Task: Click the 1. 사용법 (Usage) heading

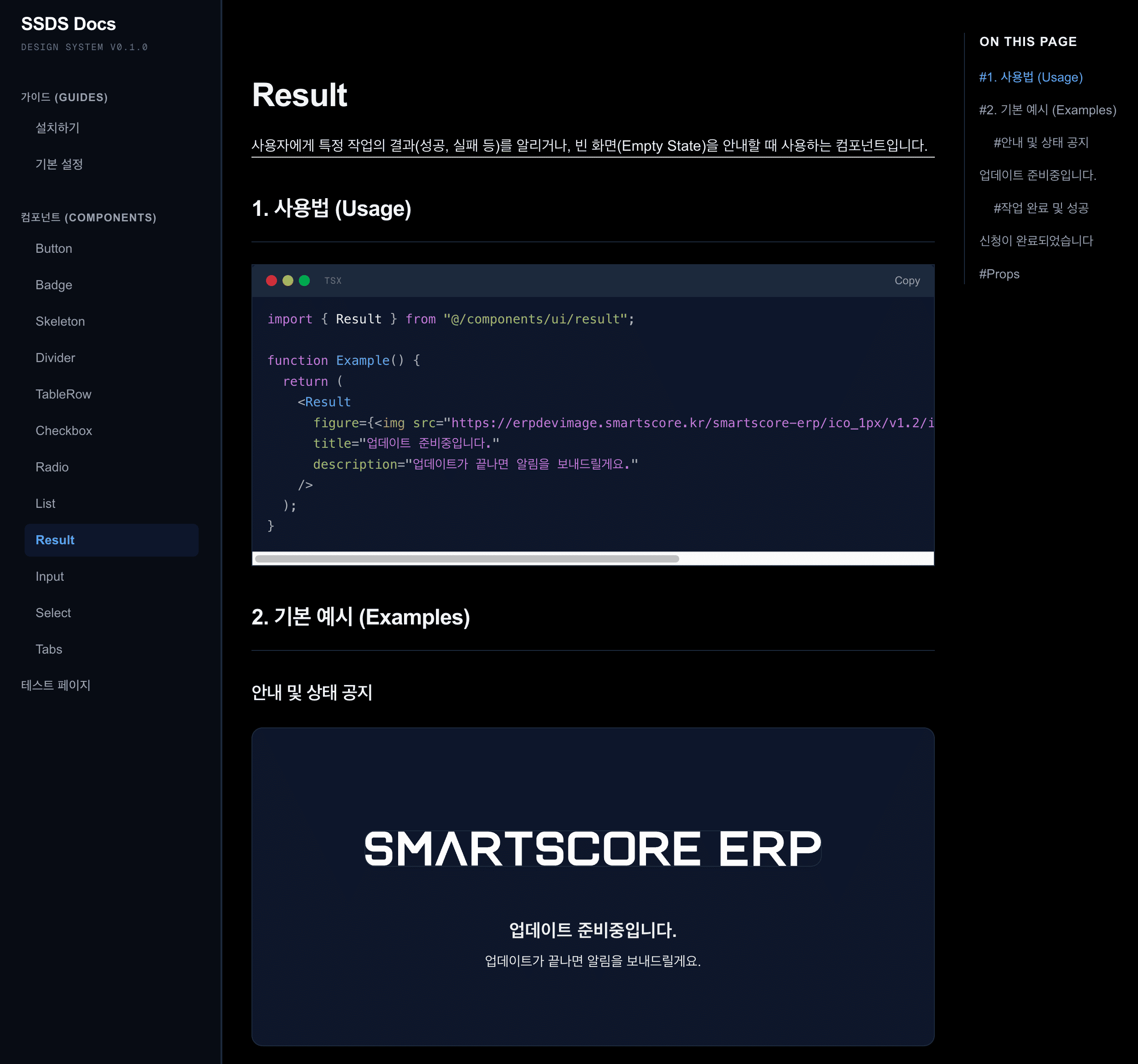Action: (332, 208)
